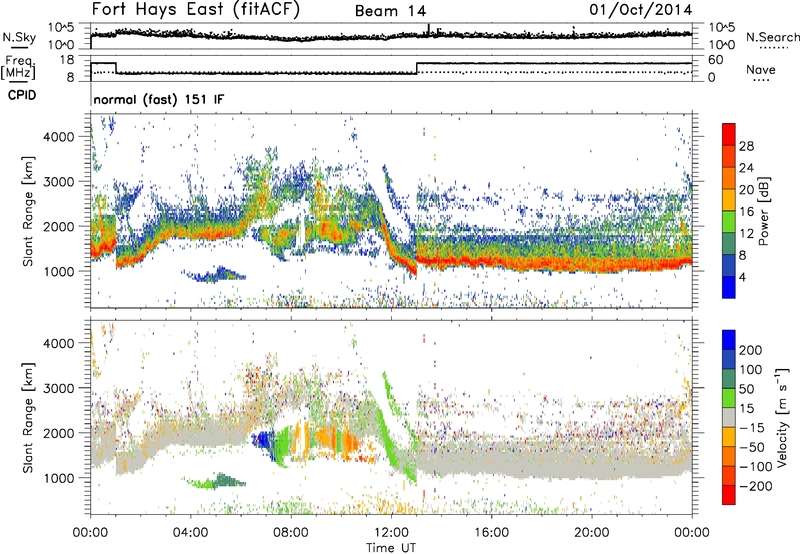Click the "12" tick on Power colorbar
800x554 pixels.
coord(746,234)
